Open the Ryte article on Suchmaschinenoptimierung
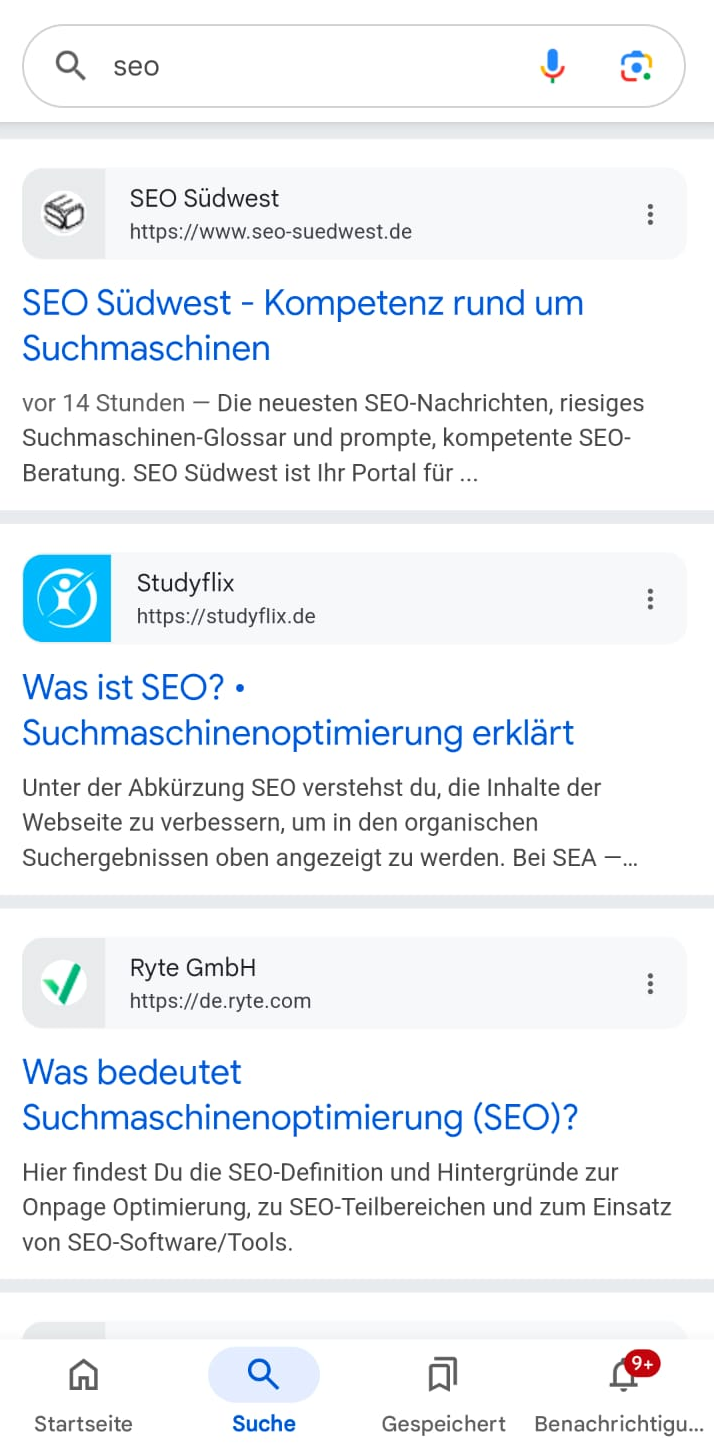714x1443 pixels. pos(300,1094)
